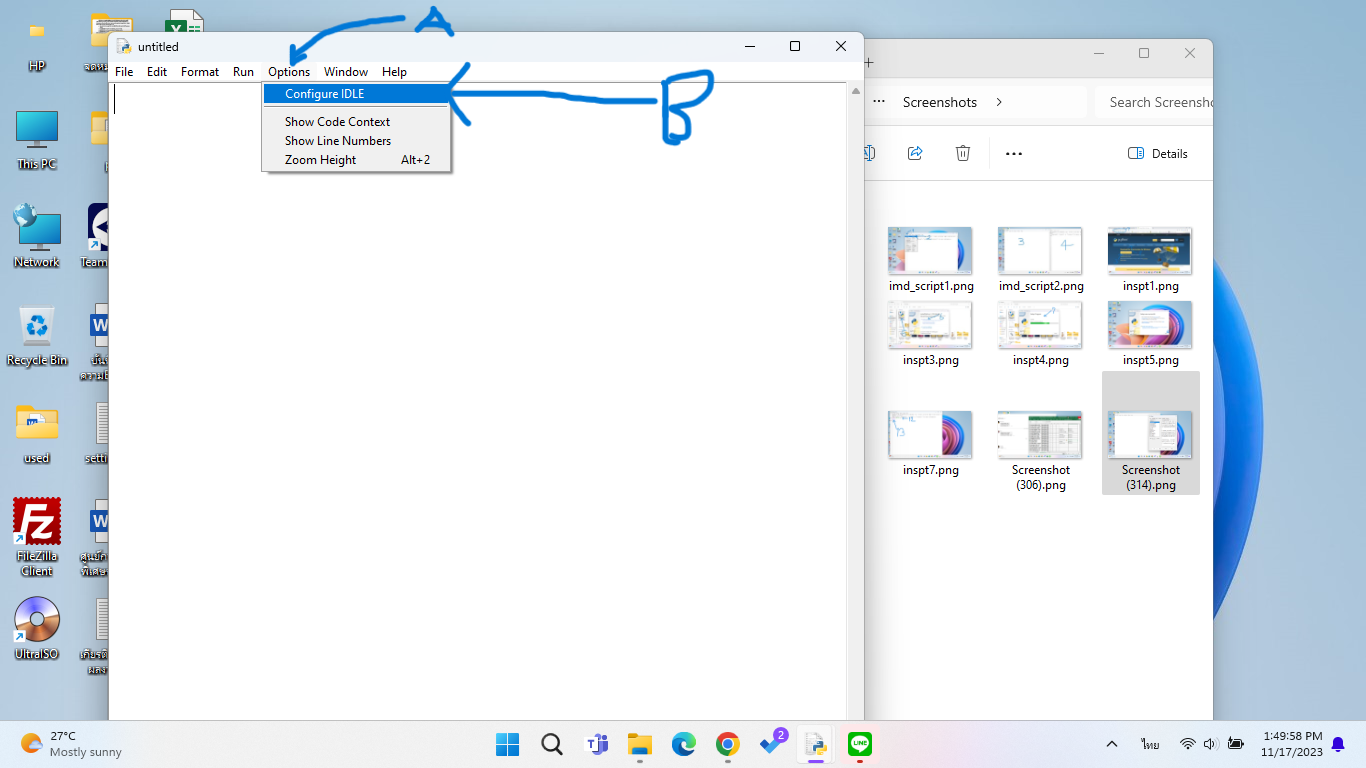This screenshot has height=768, width=1366.
Task: Toggle Show Line Numbers option
Action: coord(337,141)
